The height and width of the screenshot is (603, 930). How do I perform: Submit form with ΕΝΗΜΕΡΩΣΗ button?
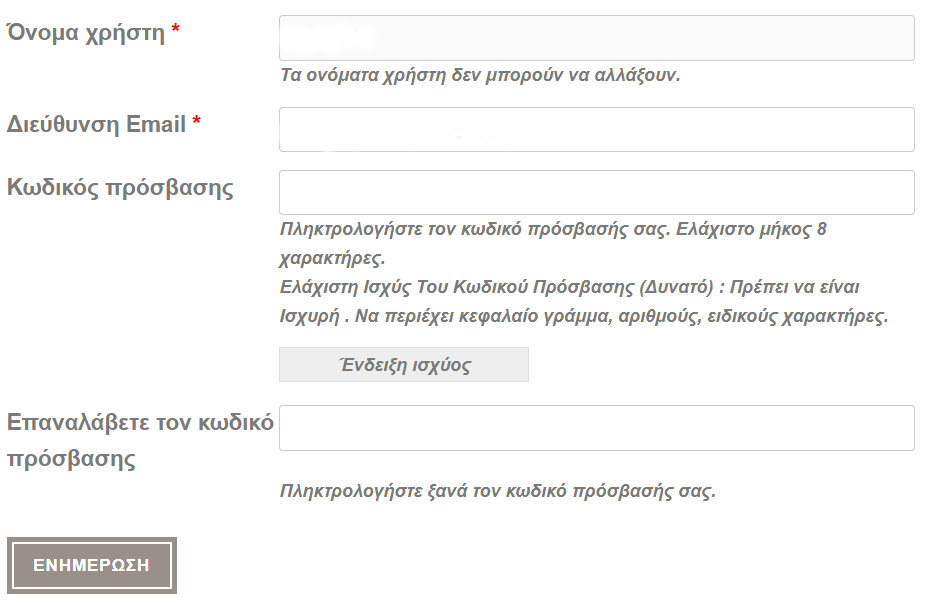92,565
